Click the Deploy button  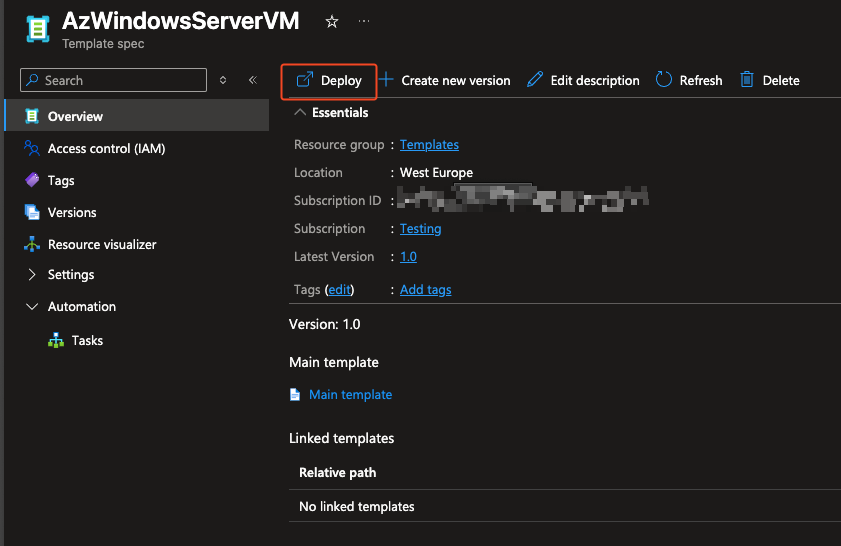point(329,81)
